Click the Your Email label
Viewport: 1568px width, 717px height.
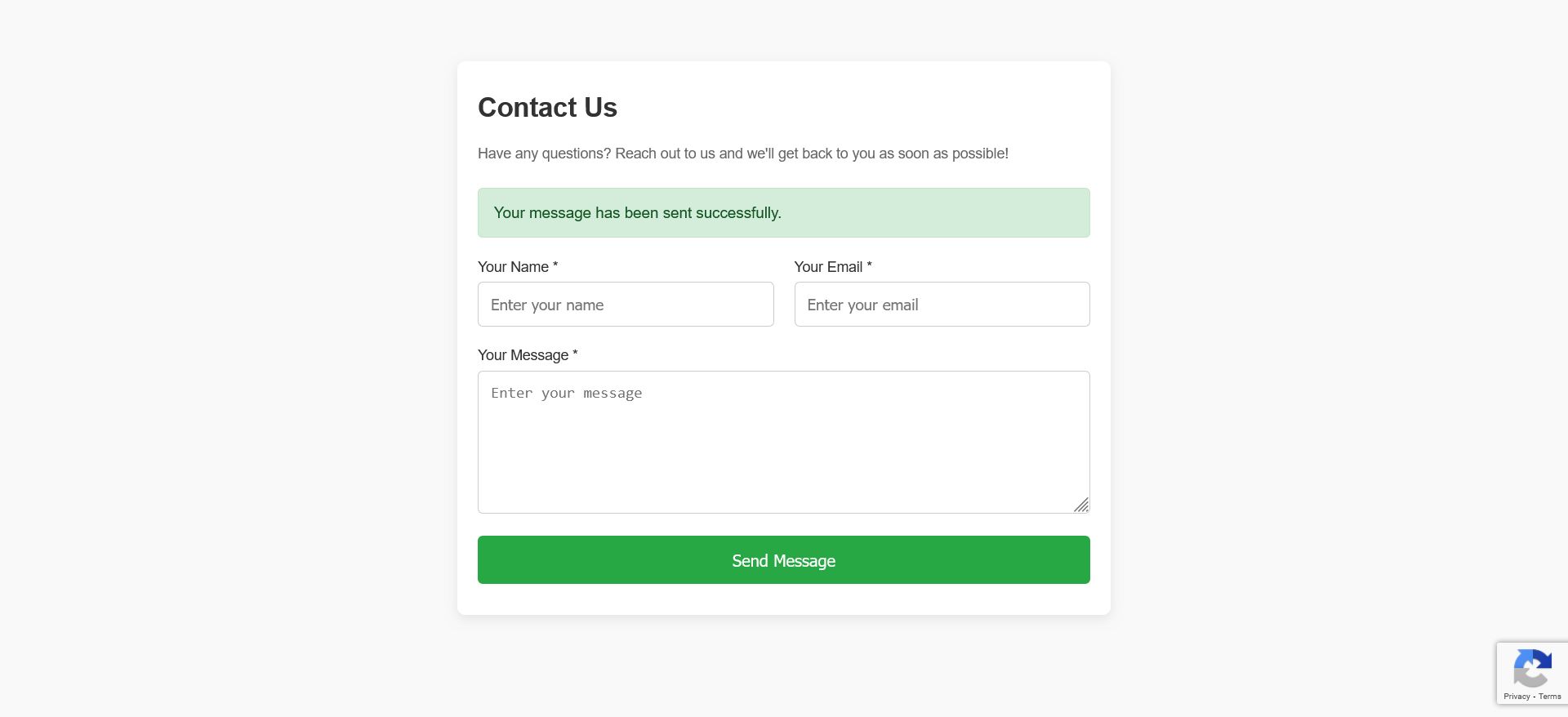(828, 267)
